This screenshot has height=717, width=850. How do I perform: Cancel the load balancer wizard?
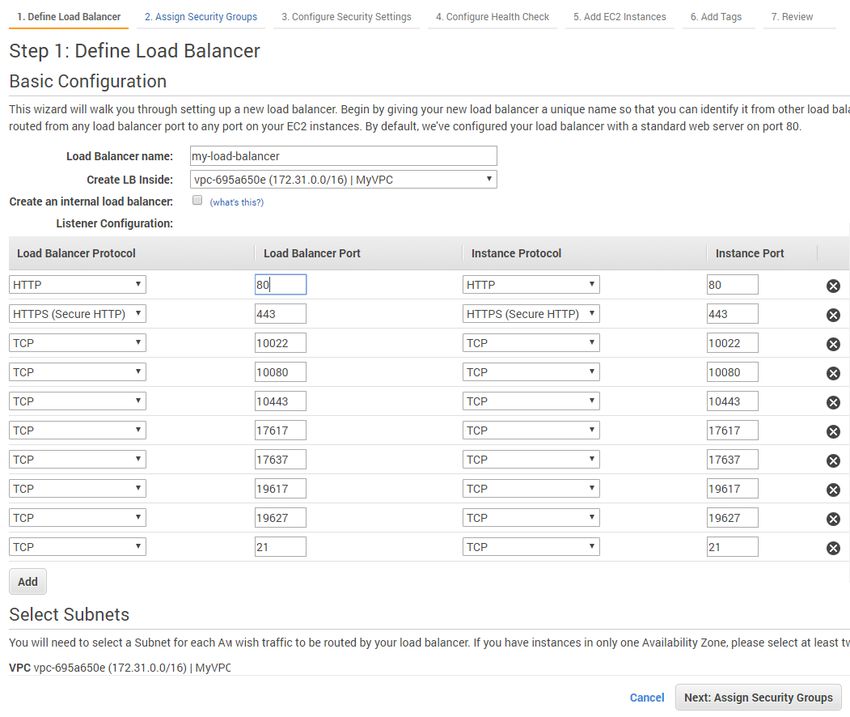click(x=647, y=697)
